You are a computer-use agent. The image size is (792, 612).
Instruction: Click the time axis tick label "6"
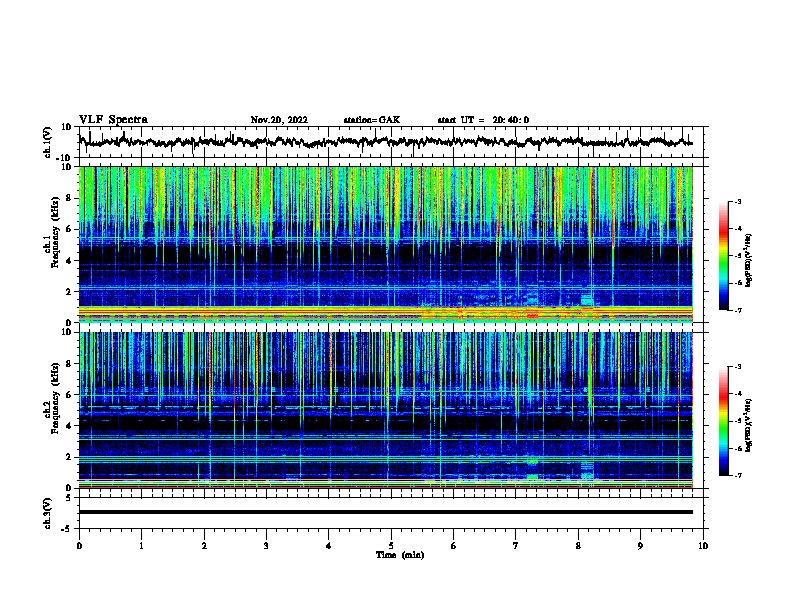(x=454, y=546)
